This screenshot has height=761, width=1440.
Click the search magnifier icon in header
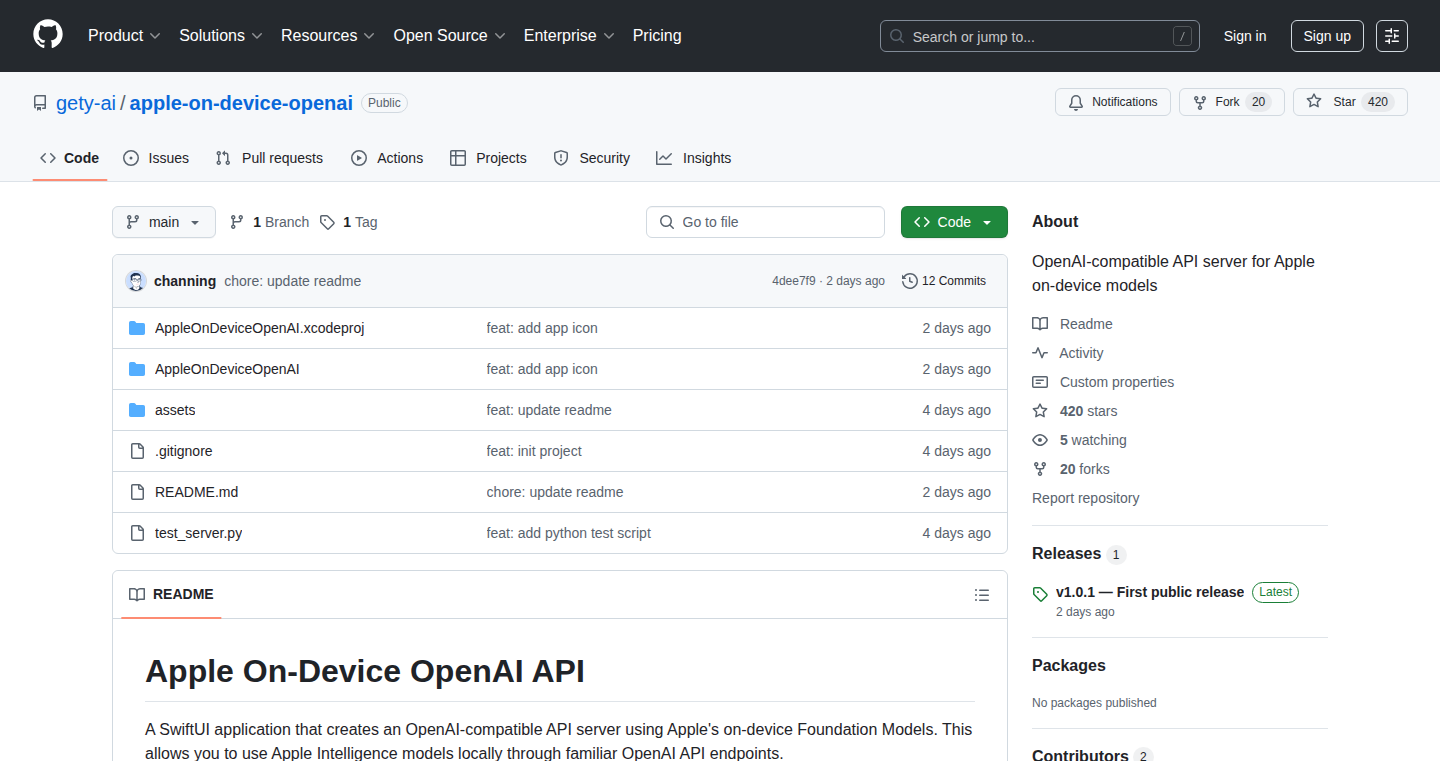897,36
